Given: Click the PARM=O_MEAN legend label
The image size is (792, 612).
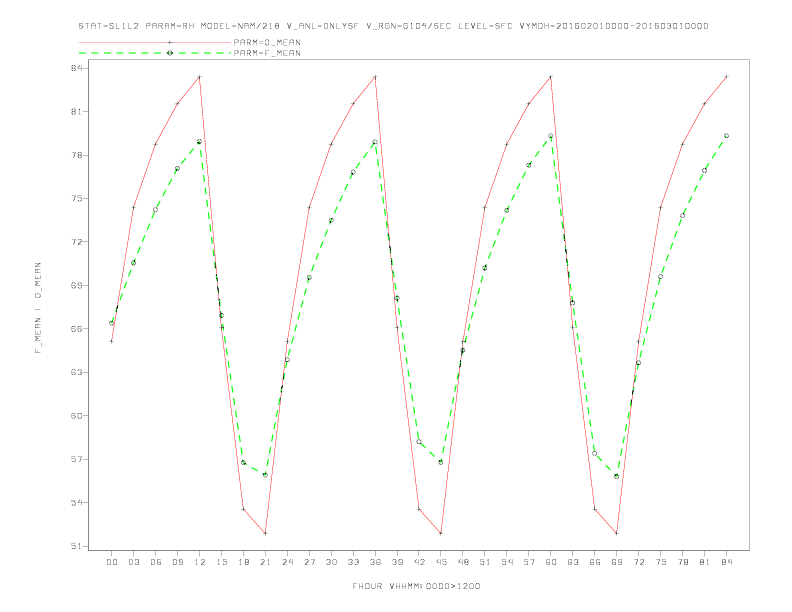Looking at the screenshot, I should tap(267, 42).
